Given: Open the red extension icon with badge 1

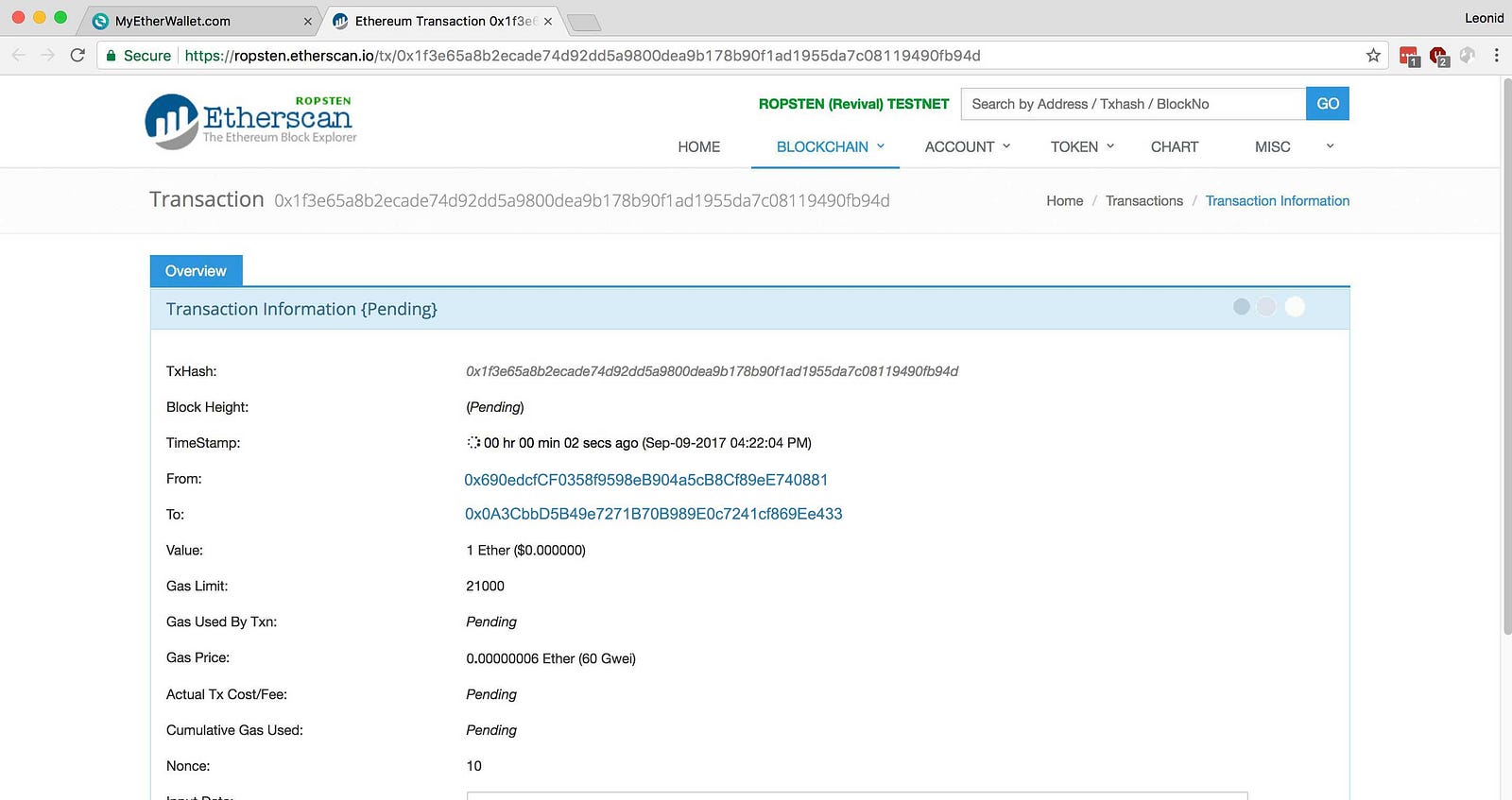Looking at the screenshot, I should (1409, 57).
